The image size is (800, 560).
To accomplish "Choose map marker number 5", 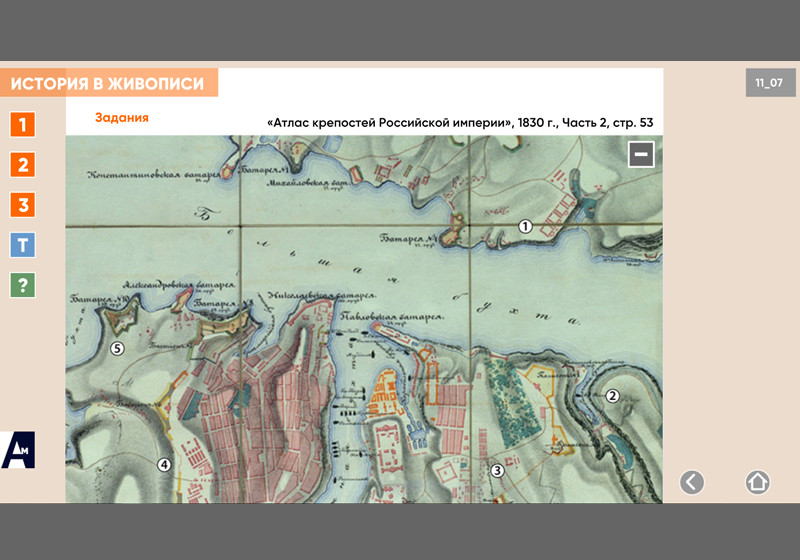I will pos(117,349).
